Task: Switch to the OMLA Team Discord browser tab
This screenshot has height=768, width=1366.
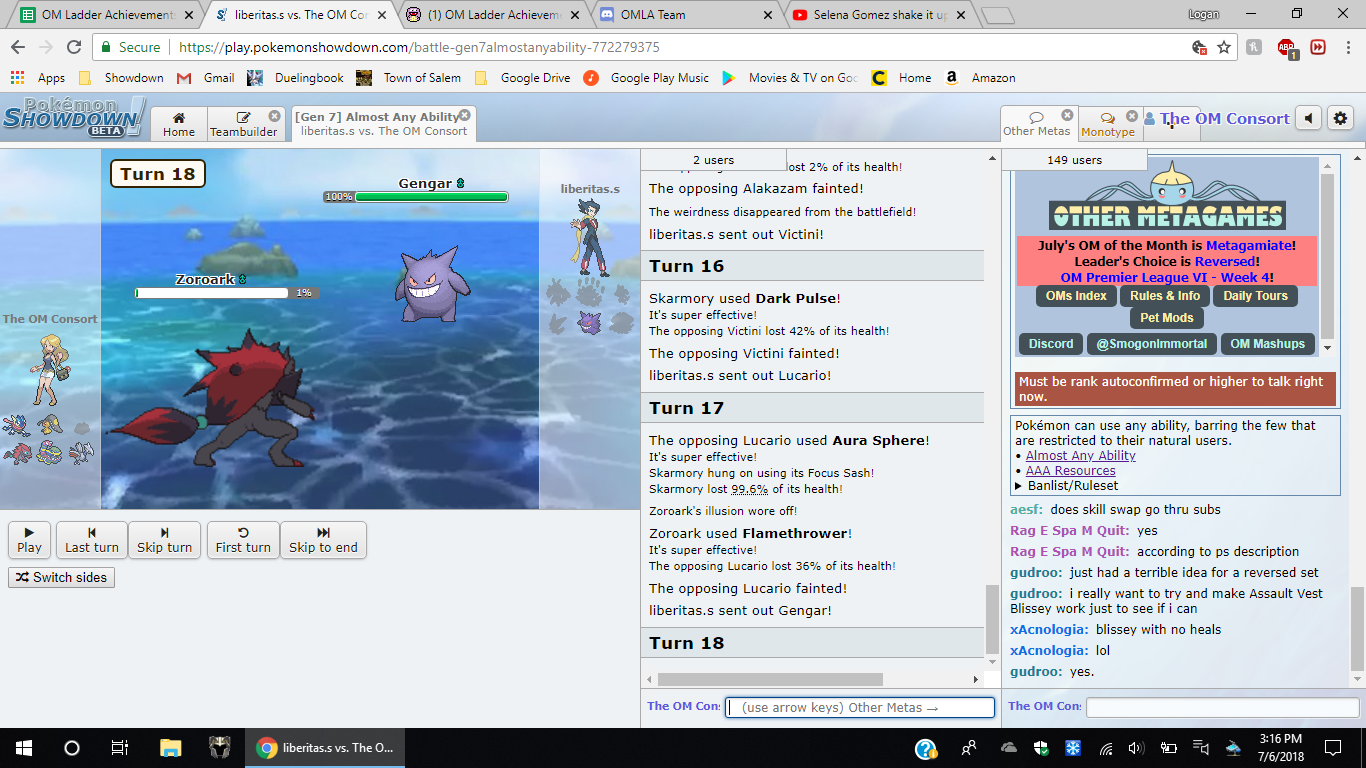Action: click(685, 15)
